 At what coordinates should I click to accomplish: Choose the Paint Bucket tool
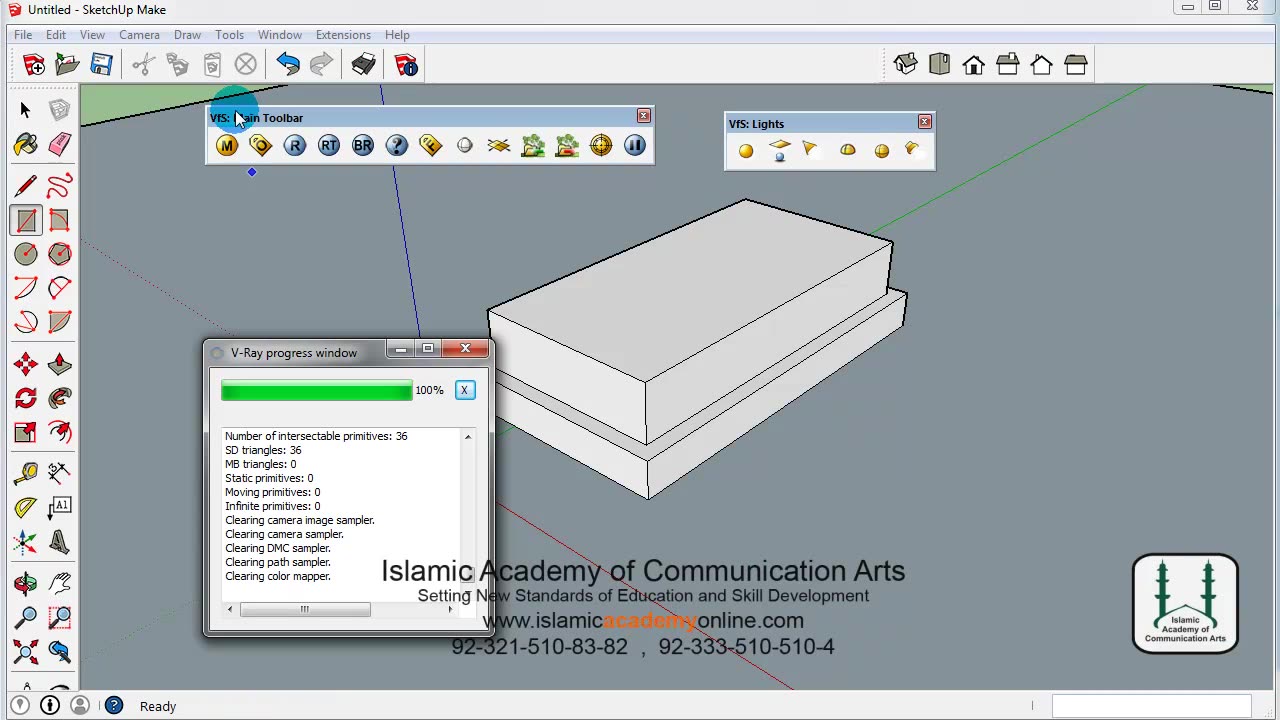pos(26,145)
